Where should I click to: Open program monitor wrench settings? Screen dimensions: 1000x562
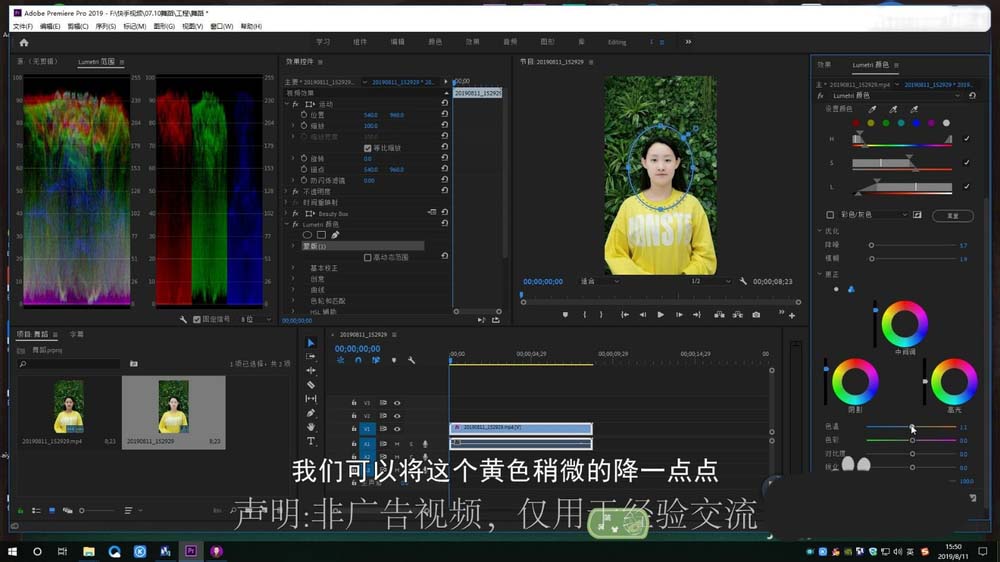click(x=743, y=281)
